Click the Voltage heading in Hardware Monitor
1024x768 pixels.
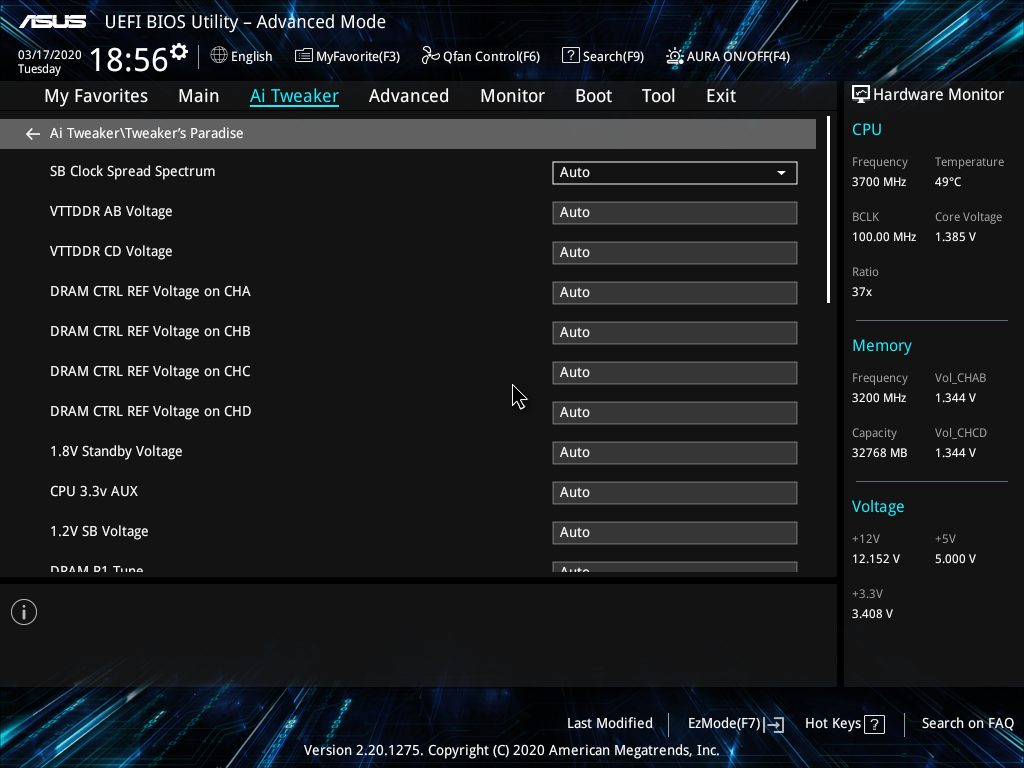click(x=878, y=507)
